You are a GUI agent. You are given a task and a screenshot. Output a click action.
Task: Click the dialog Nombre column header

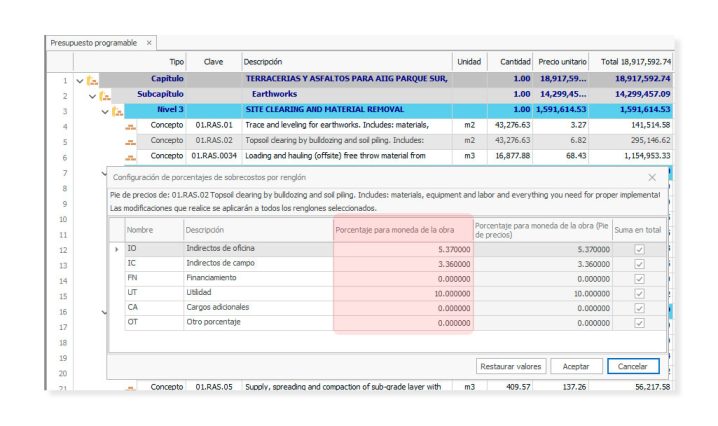pyautogui.click(x=153, y=230)
